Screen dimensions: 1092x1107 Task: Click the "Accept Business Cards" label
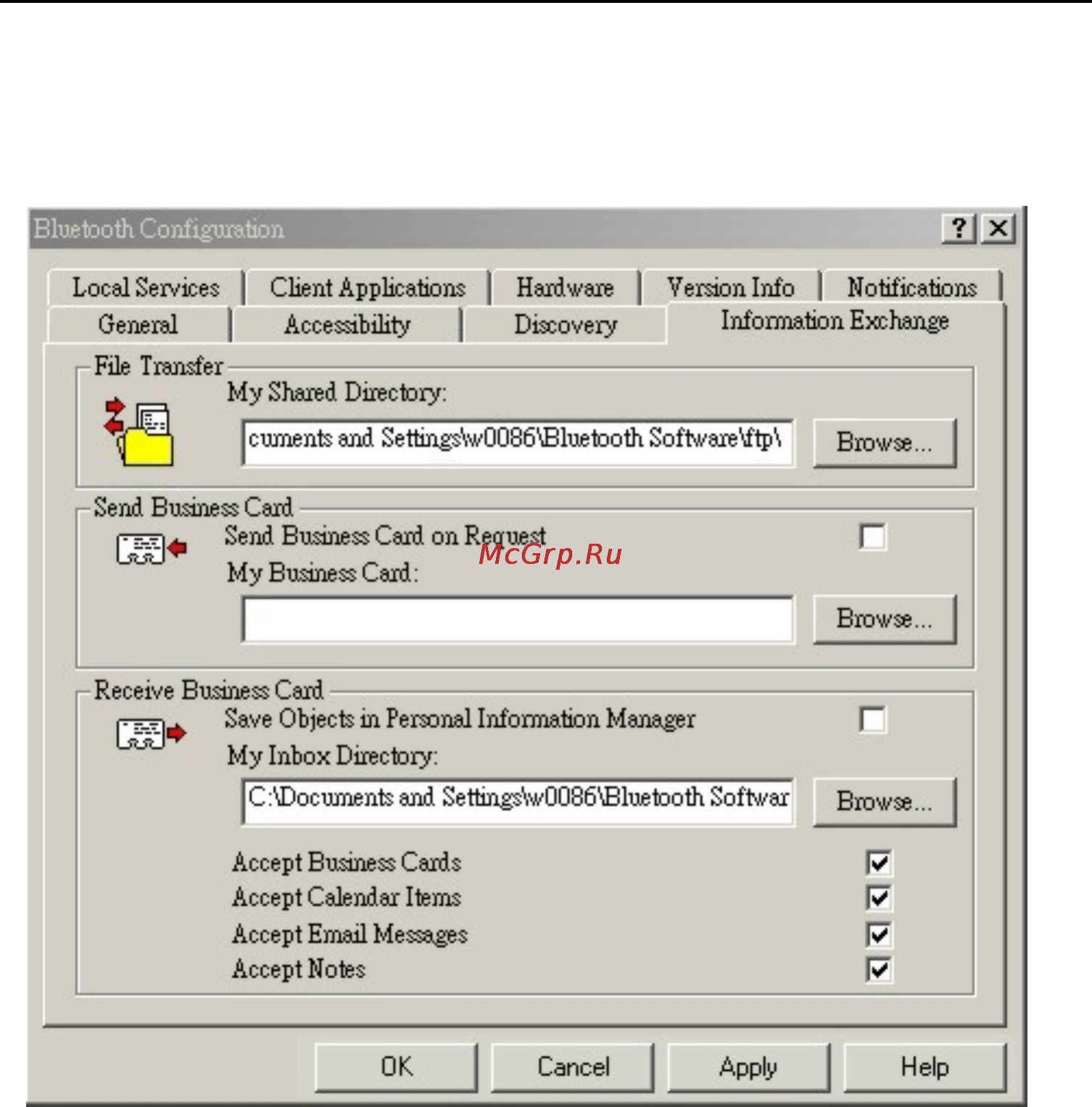(x=347, y=862)
